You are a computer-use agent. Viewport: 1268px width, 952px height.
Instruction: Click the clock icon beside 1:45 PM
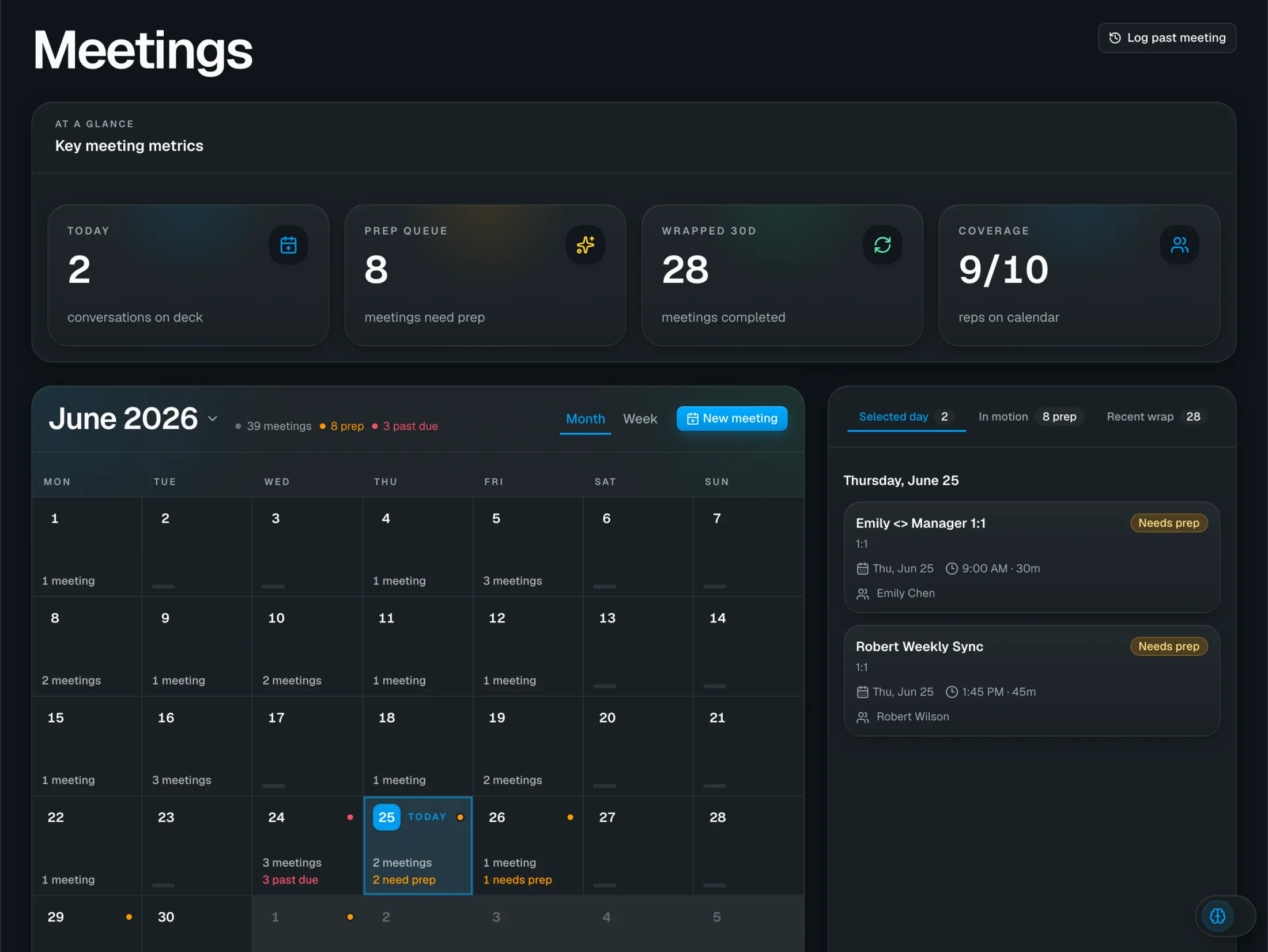click(952, 692)
